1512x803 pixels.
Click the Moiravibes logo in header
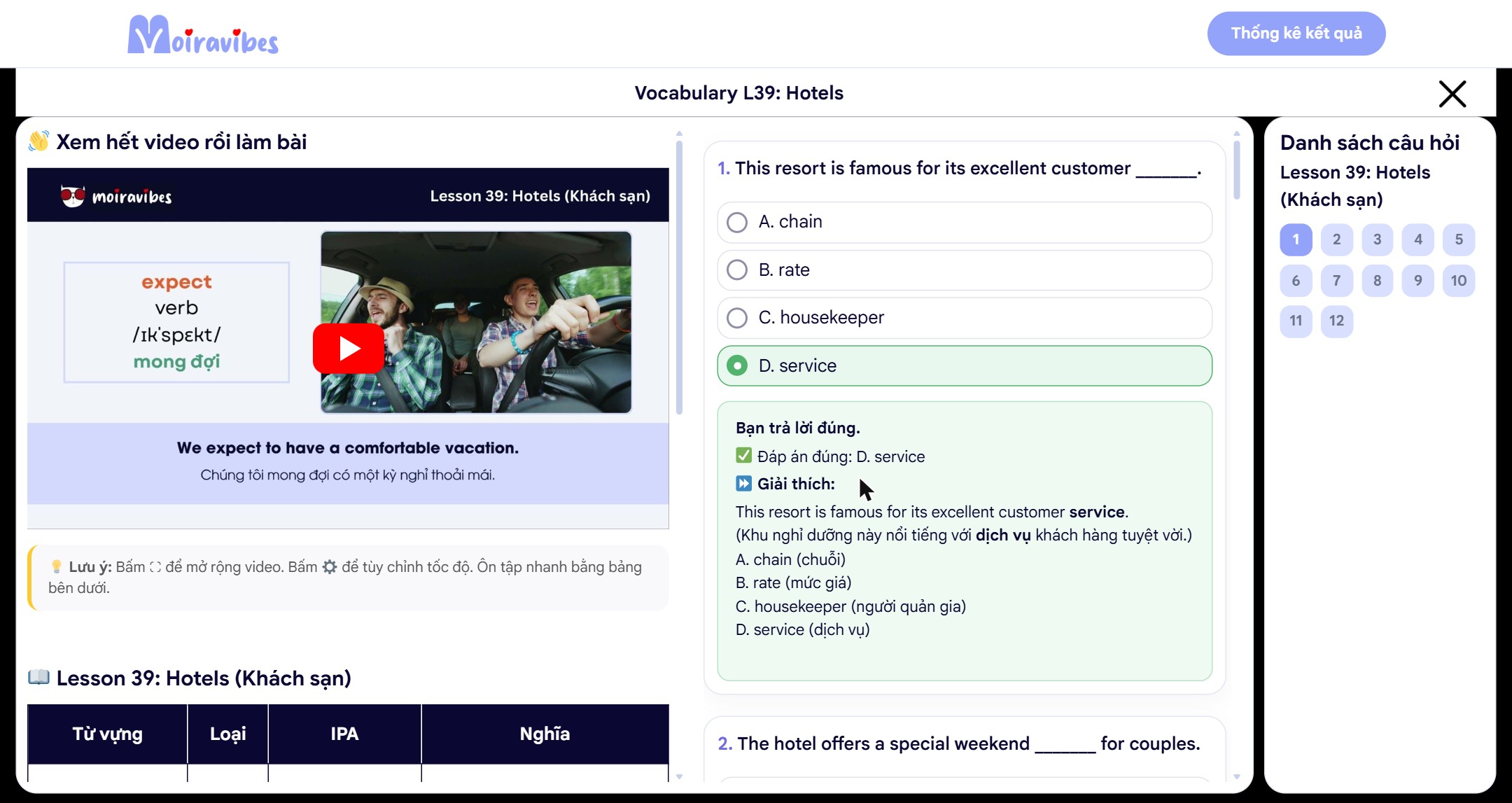(x=203, y=34)
